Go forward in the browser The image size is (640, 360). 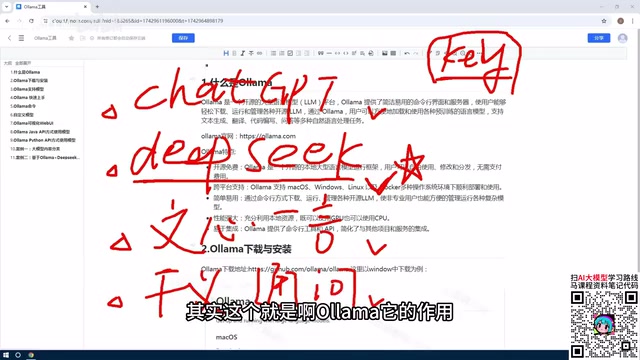[19, 21]
